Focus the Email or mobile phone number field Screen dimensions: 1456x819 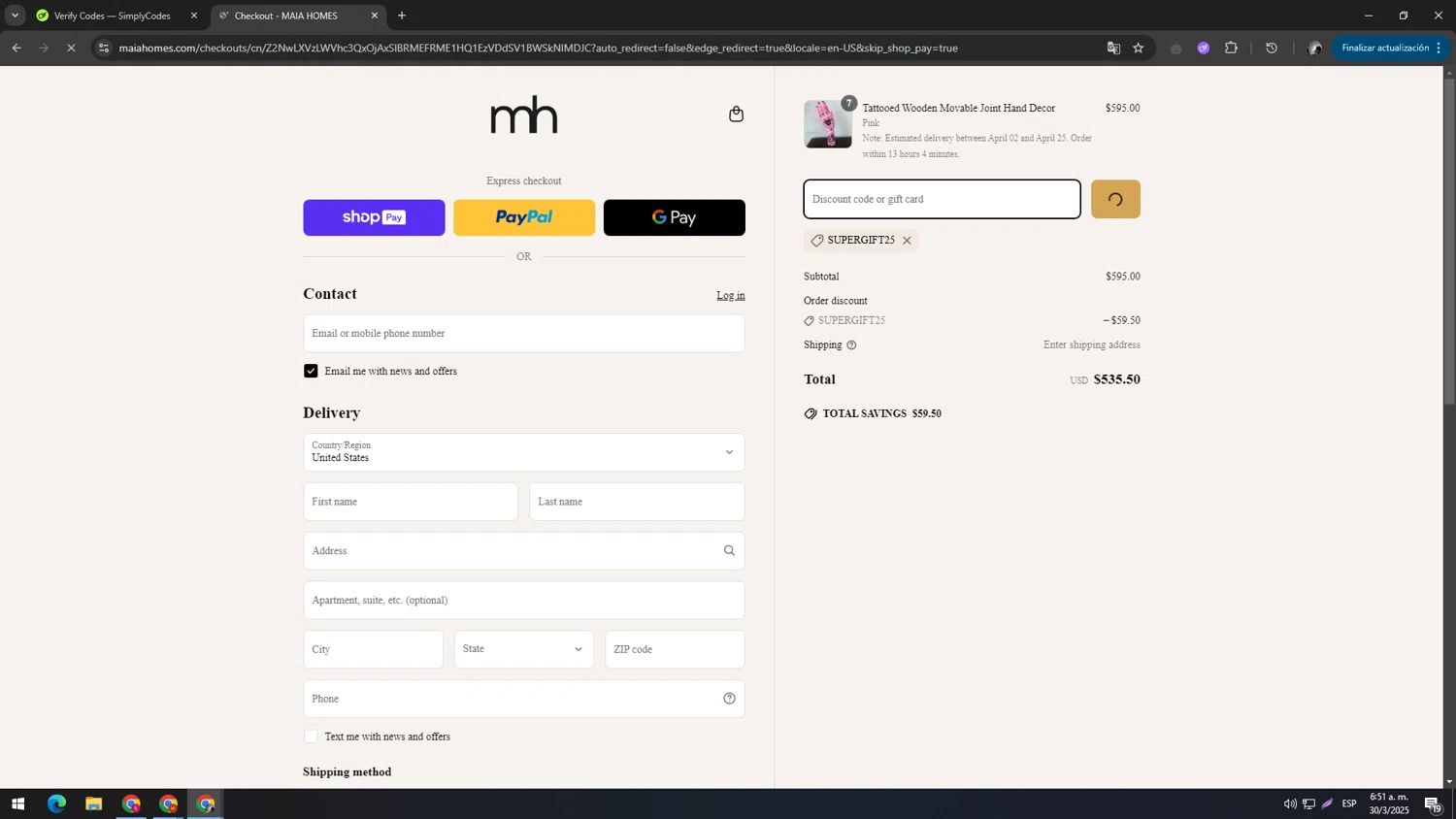tap(524, 334)
